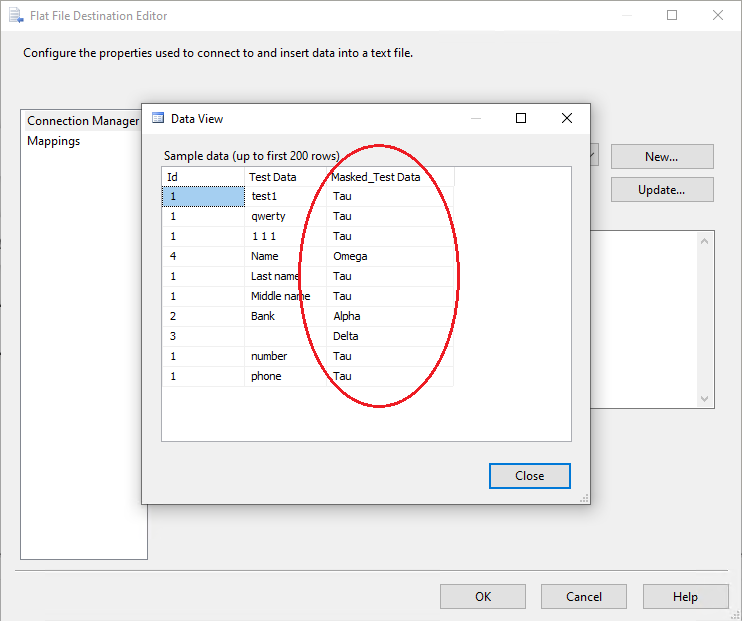Screen dimensions: 742x621
Task: Click the Close button in Data View
Action: [x=529, y=476]
